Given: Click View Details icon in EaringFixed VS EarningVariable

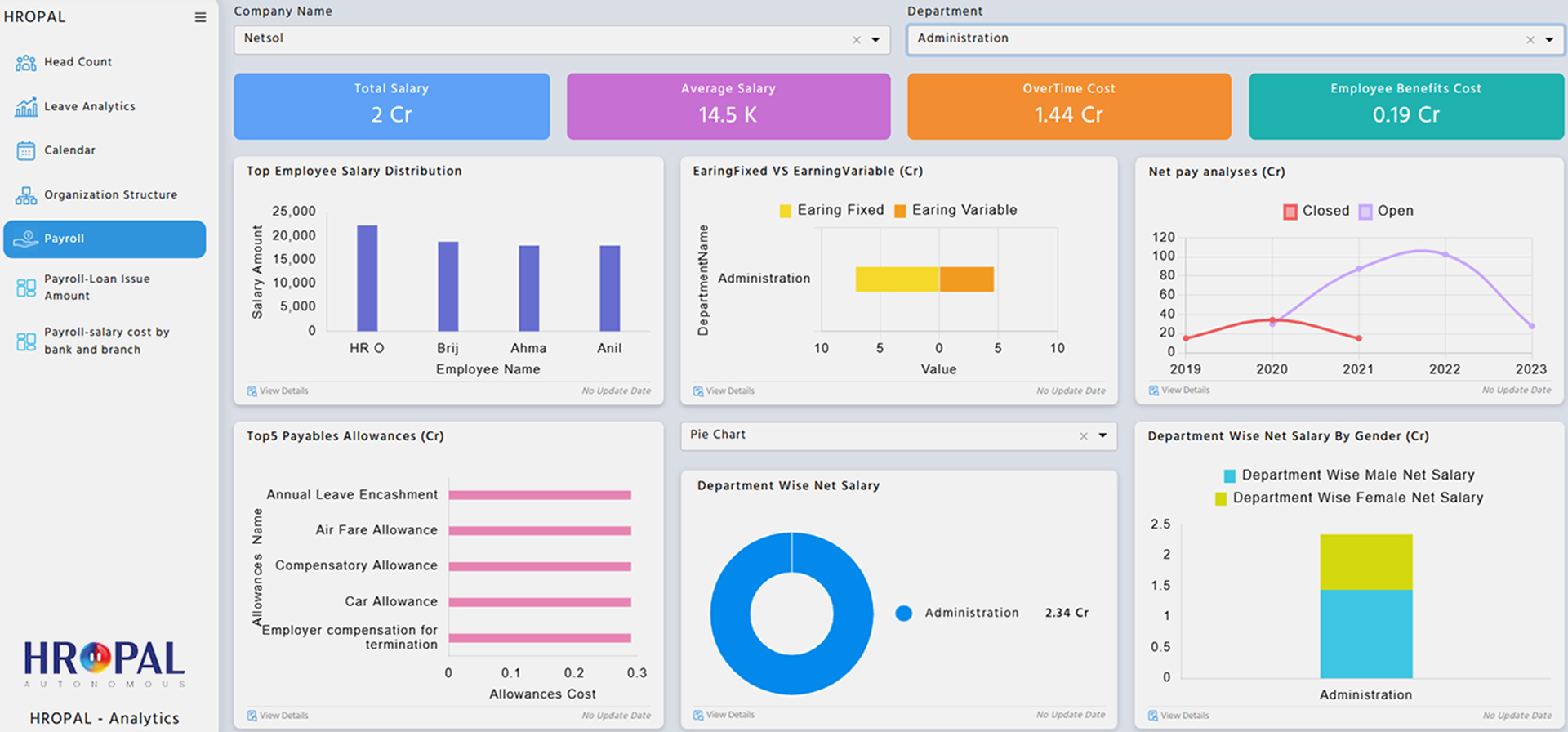Looking at the screenshot, I should pos(698,391).
